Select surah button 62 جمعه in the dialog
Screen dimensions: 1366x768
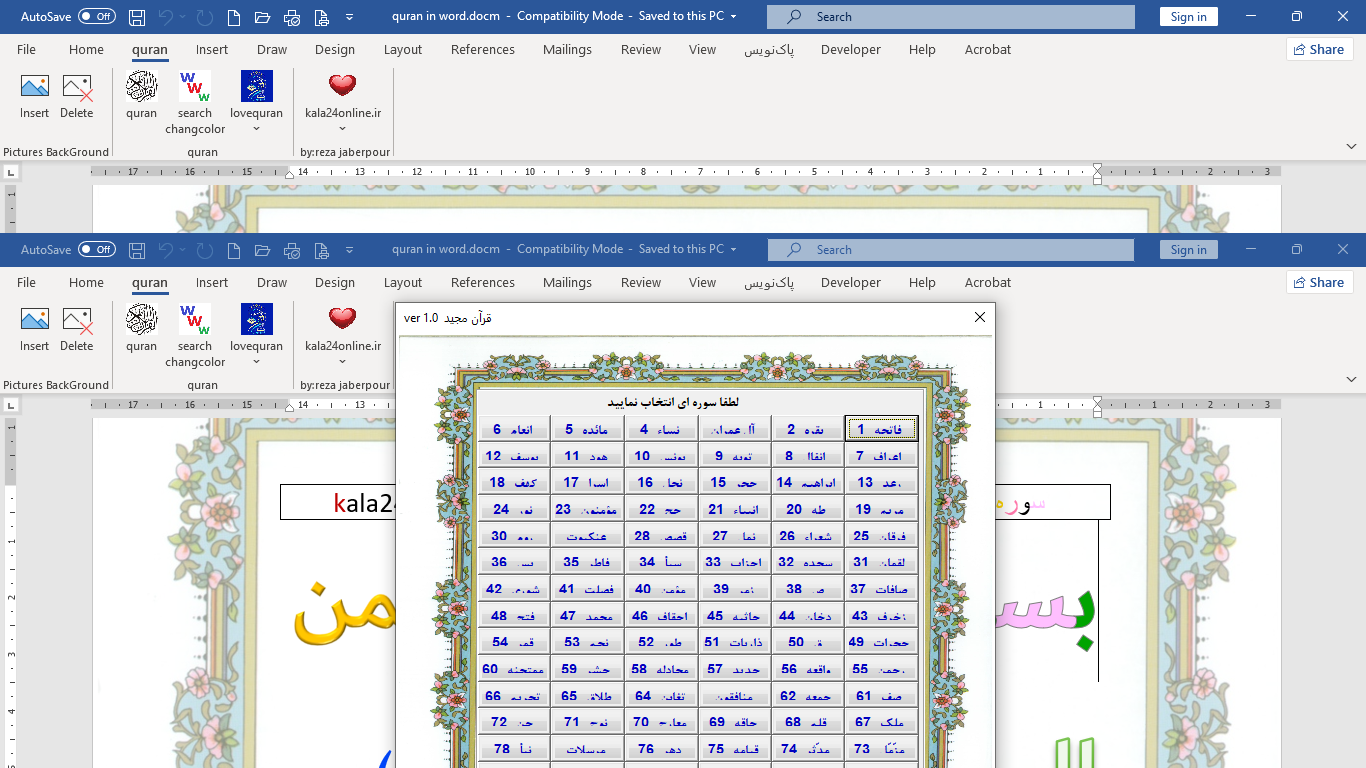[x=807, y=696]
